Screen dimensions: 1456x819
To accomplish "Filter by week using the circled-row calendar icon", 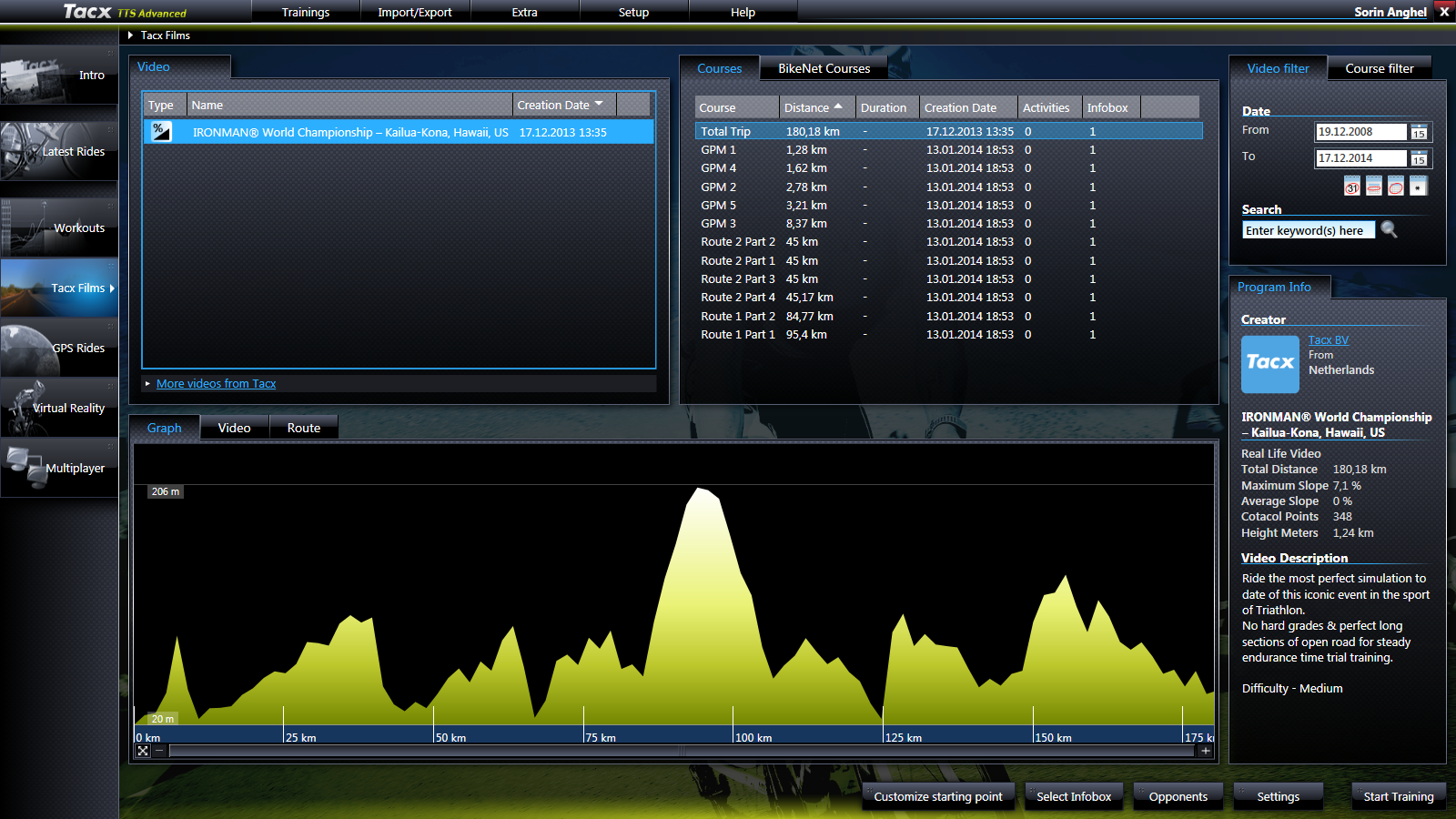I will pyautogui.click(x=1374, y=187).
